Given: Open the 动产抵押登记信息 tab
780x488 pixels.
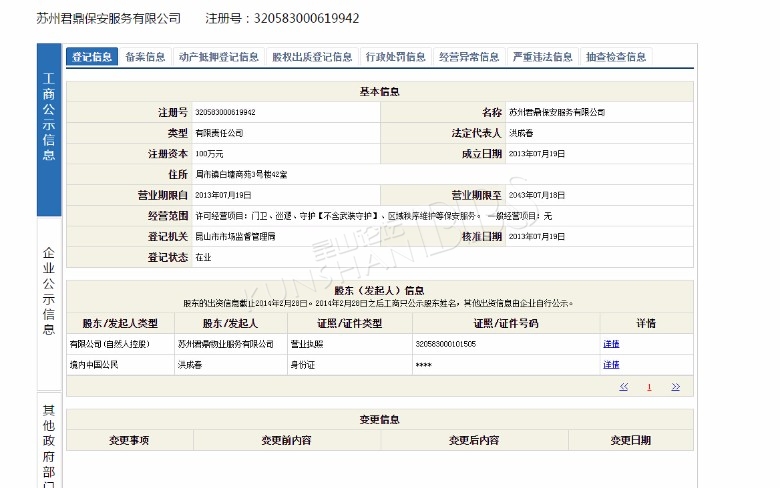Looking at the screenshot, I should [x=219, y=57].
